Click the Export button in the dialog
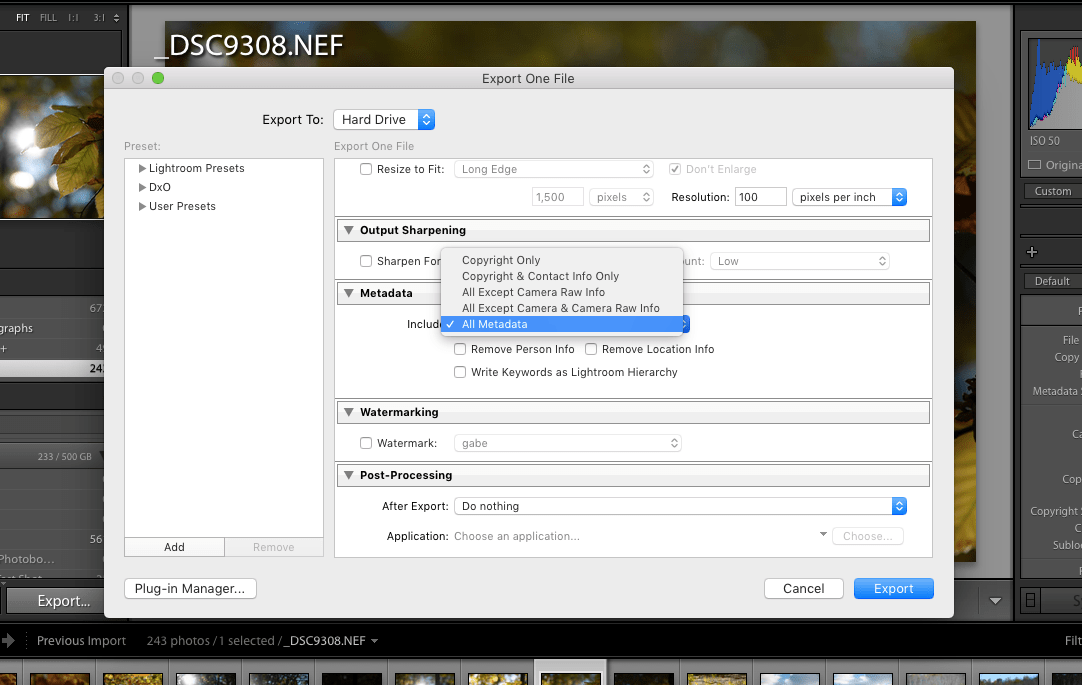Screen dimensions: 1082x685 pyautogui.click(x=893, y=588)
